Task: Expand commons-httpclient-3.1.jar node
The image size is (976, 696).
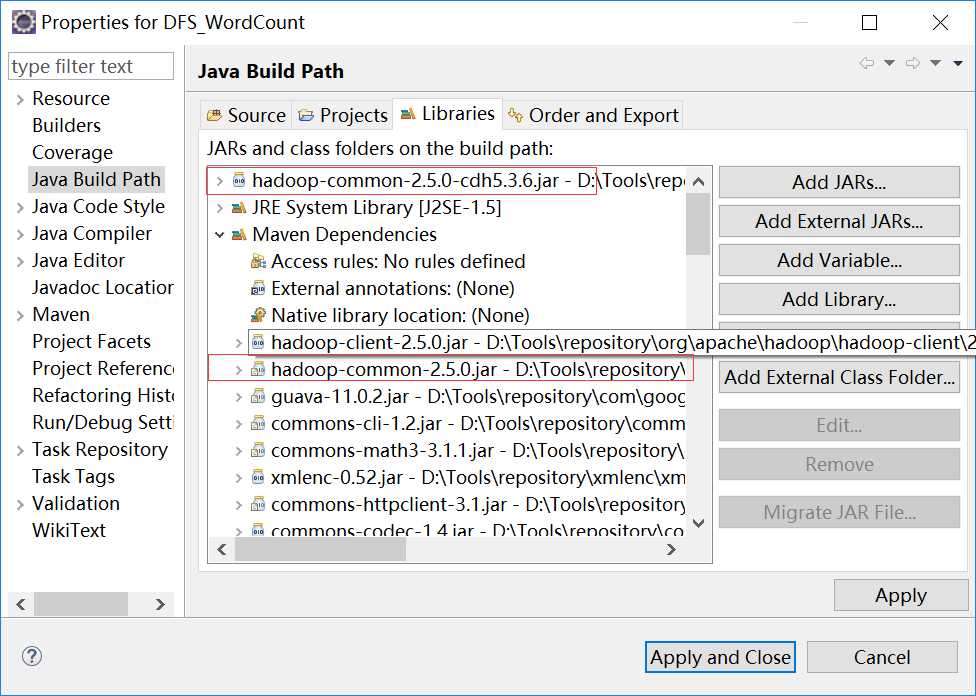Action: click(238, 505)
